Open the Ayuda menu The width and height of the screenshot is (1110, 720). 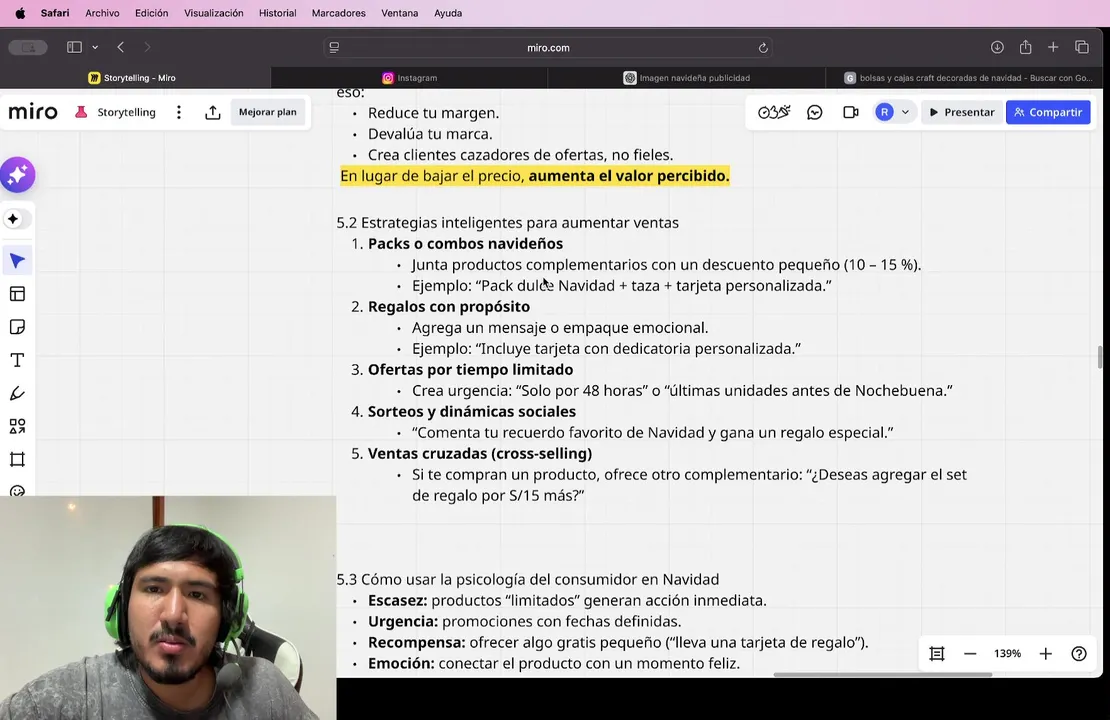pos(447,13)
